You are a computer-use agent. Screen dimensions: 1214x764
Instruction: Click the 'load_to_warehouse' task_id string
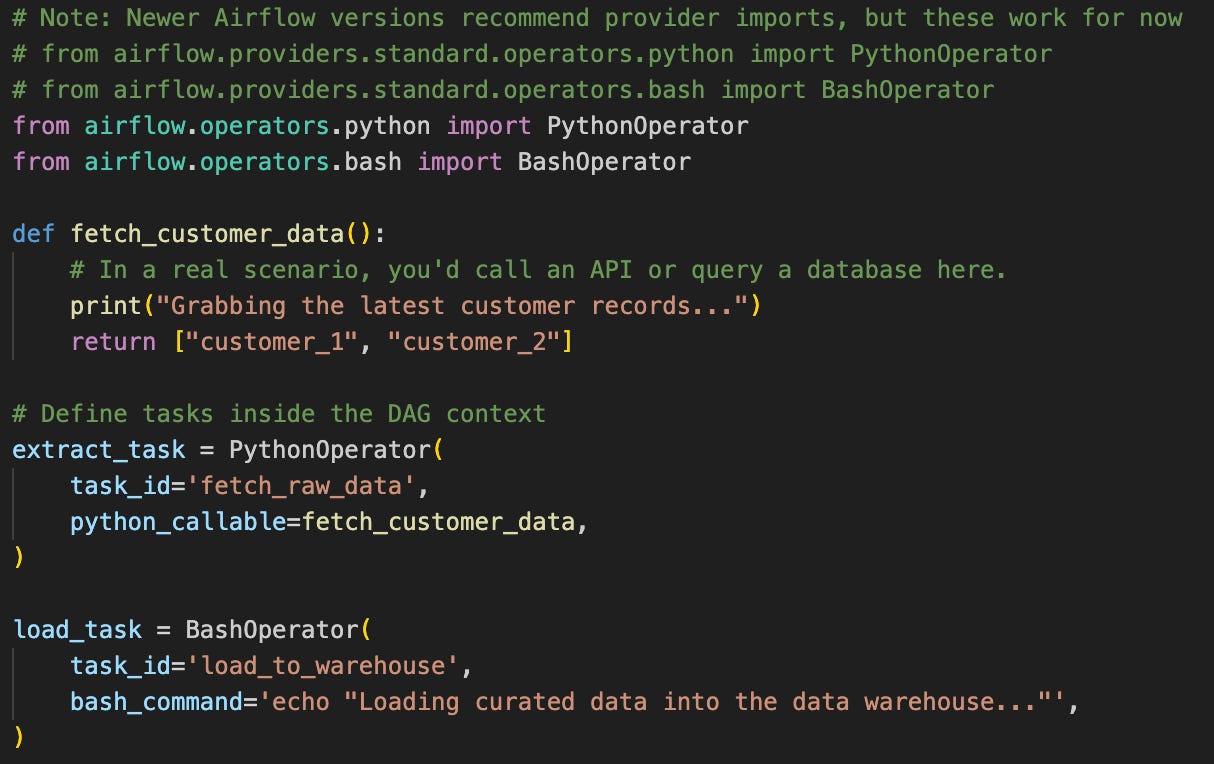[323, 666]
